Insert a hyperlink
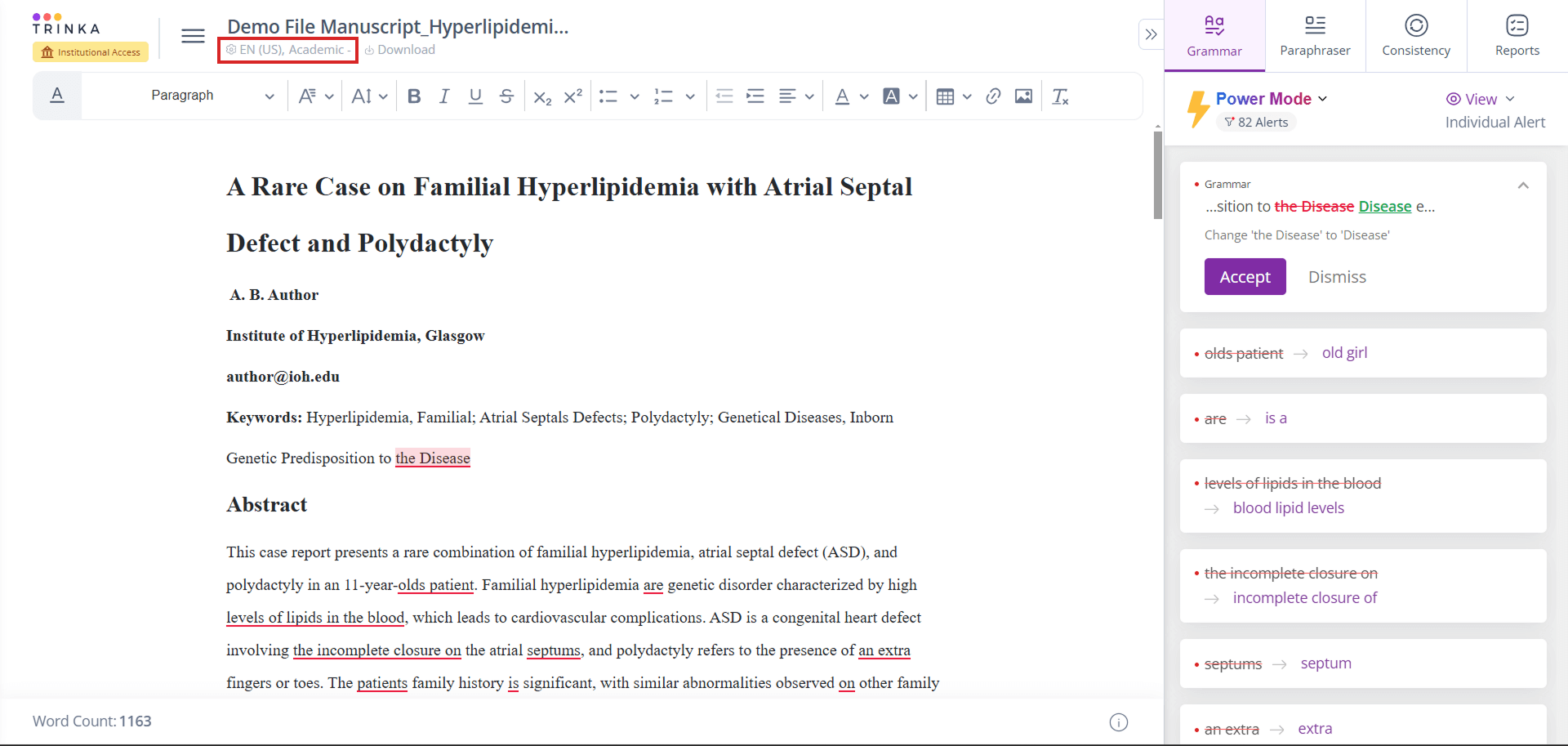The height and width of the screenshot is (746, 1568). 993,96
